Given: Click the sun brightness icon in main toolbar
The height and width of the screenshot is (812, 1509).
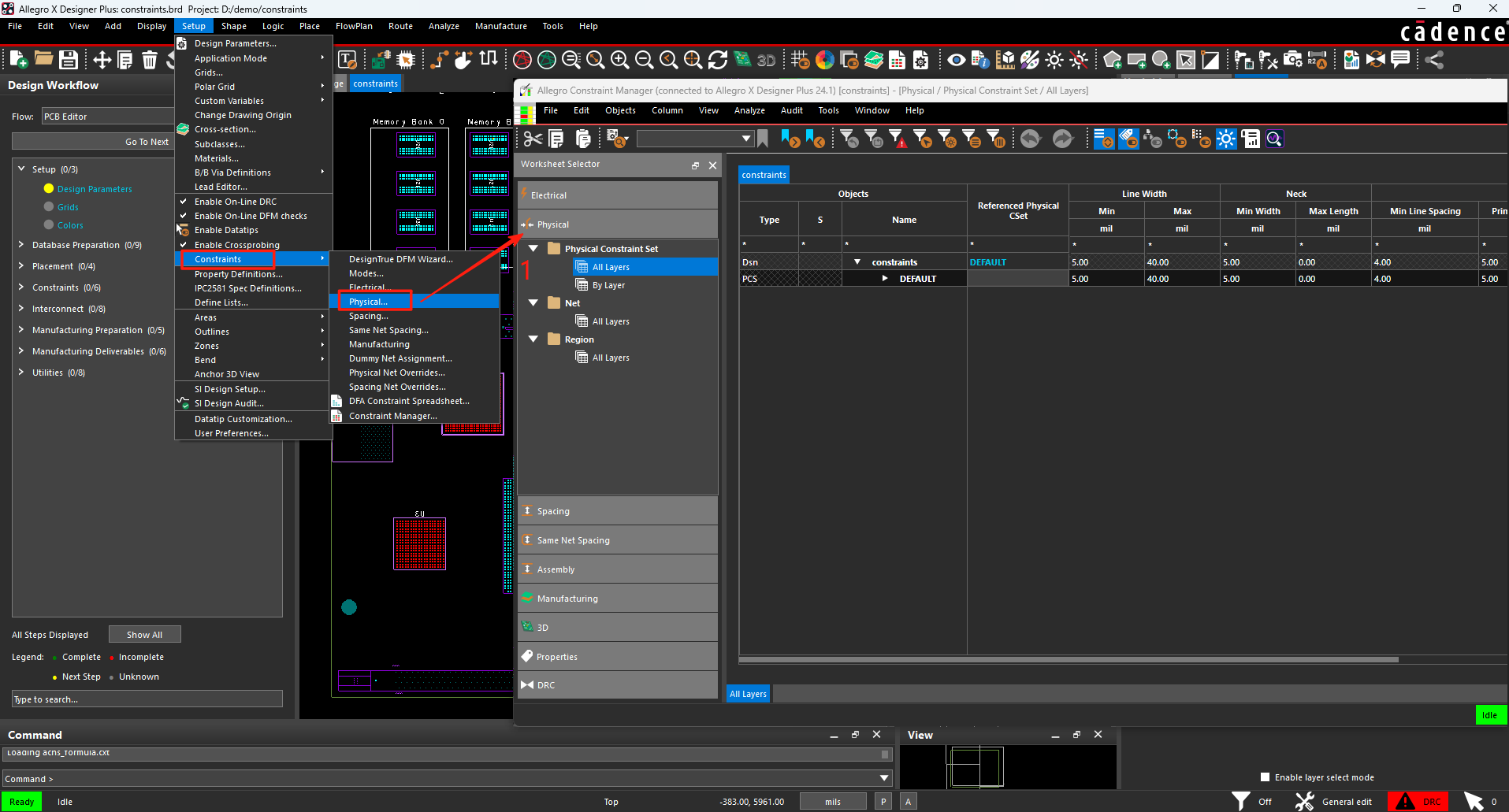Looking at the screenshot, I should pyautogui.click(x=1054, y=59).
